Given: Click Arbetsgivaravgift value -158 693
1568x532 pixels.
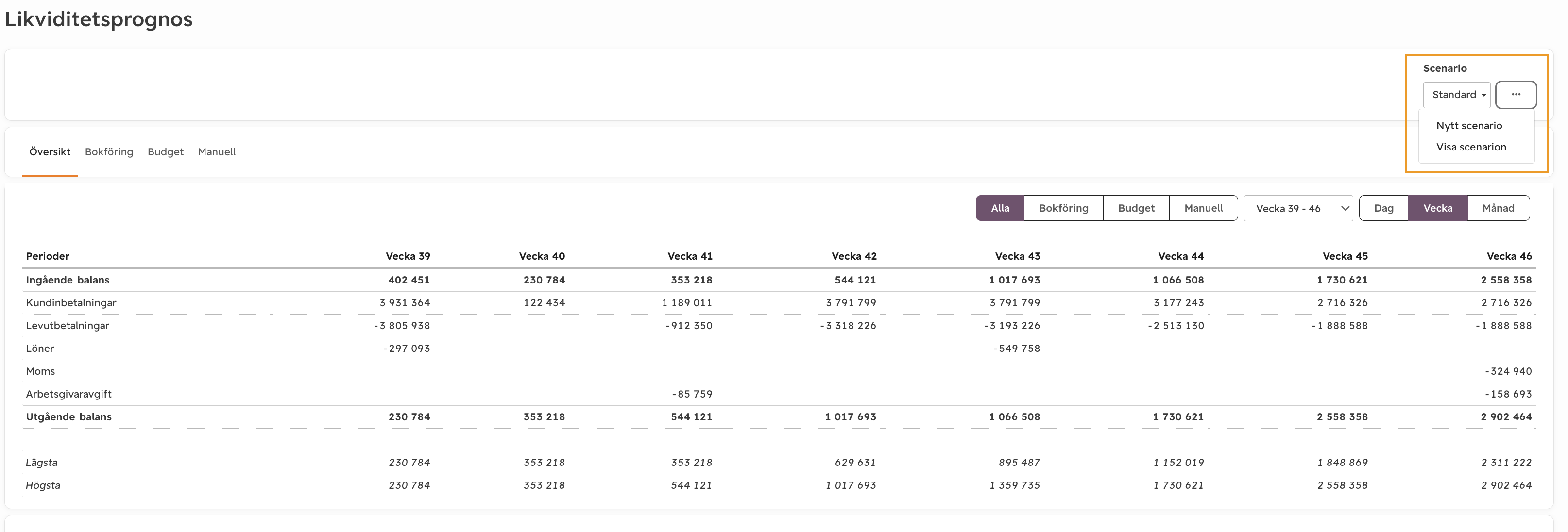Looking at the screenshot, I should coord(1508,394).
